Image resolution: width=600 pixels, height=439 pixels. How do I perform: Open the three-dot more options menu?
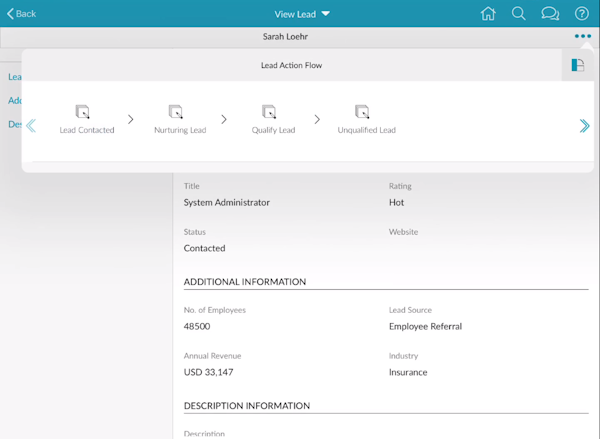tap(582, 37)
